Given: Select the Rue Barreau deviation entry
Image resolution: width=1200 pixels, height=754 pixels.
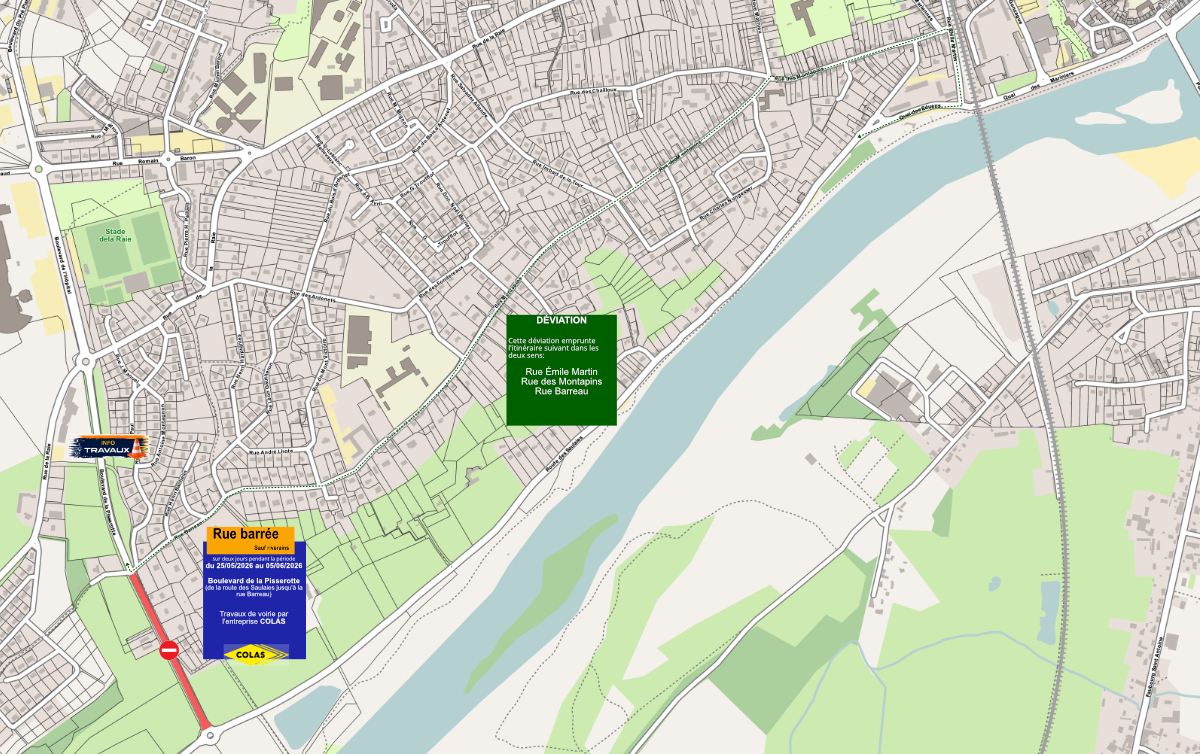Looking at the screenshot, I should point(561,391).
